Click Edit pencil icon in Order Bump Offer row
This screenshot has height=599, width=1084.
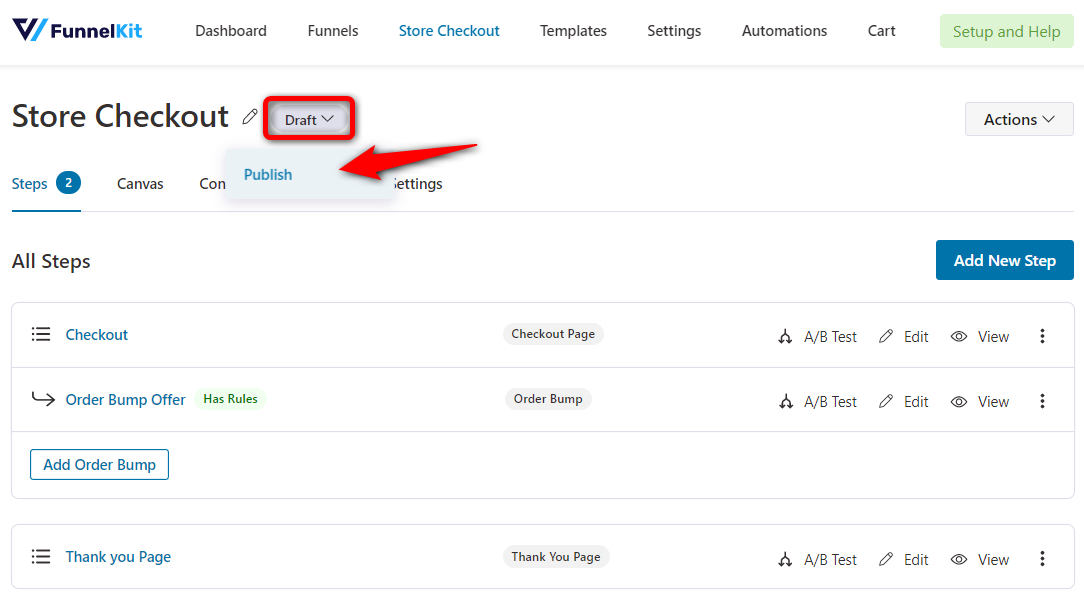coord(886,401)
